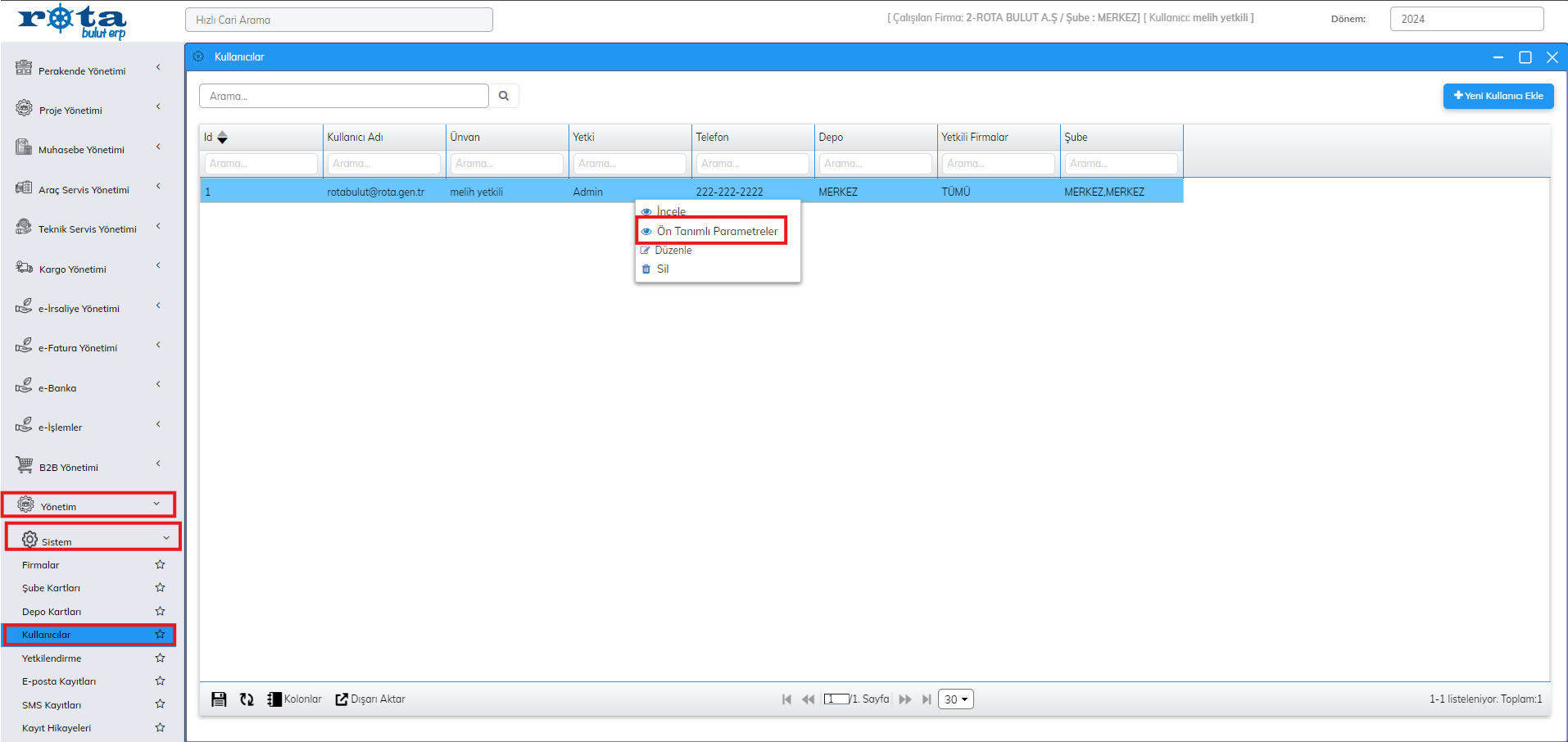Select Ön Tanımlı Parametreler from the context menu
This screenshot has width=1568, height=742.
pyautogui.click(x=717, y=231)
